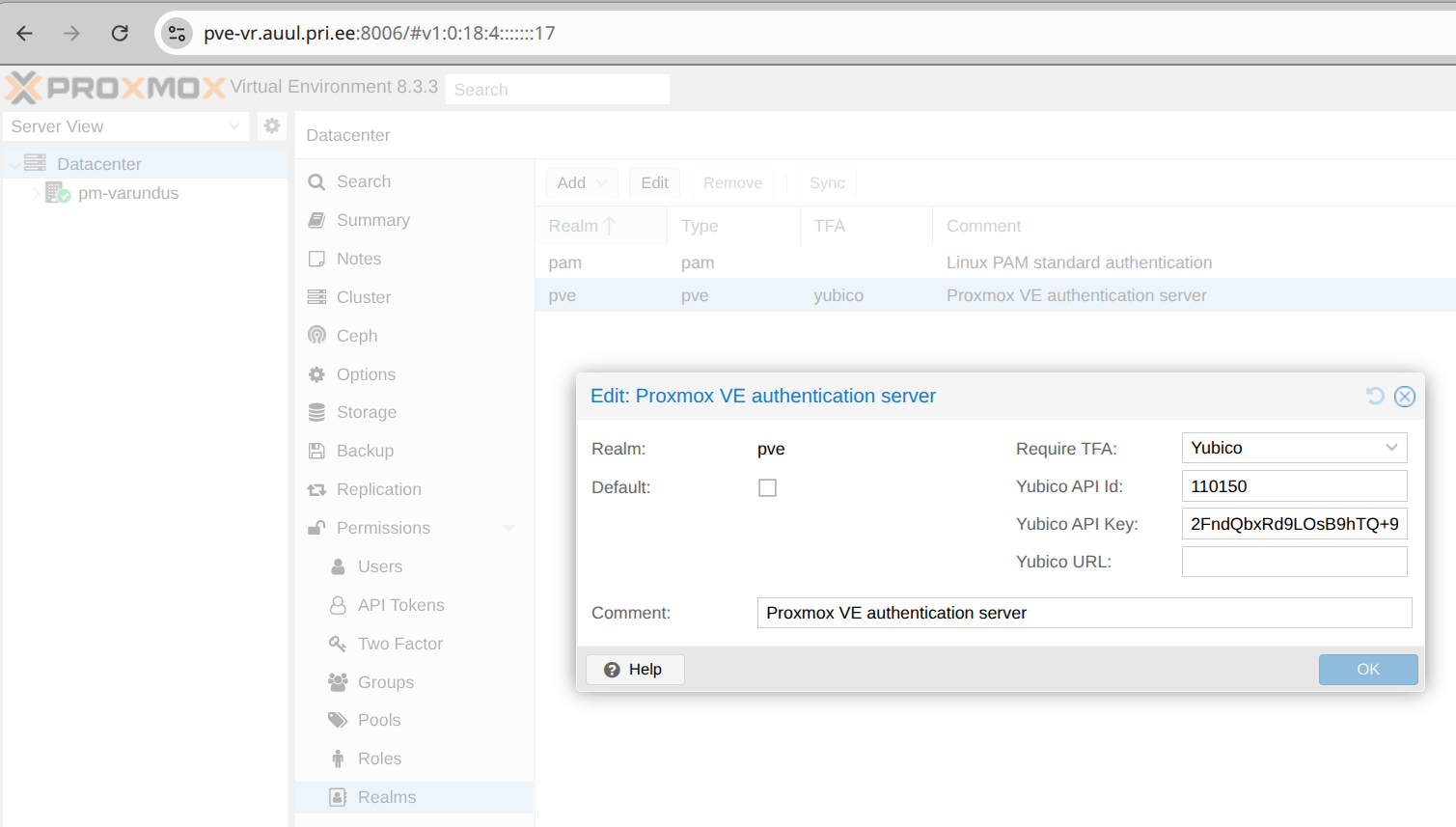
Task: Open the Require TFA dropdown
Action: point(1294,448)
